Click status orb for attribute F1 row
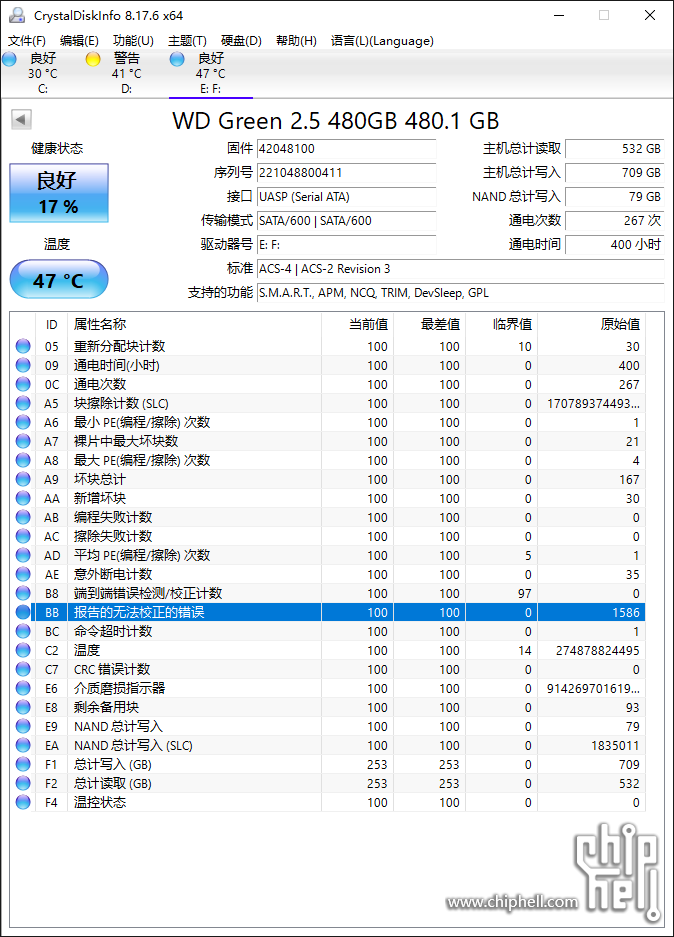Image resolution: width=674 pixels, height=937 pixels. [x=23, y=764]
